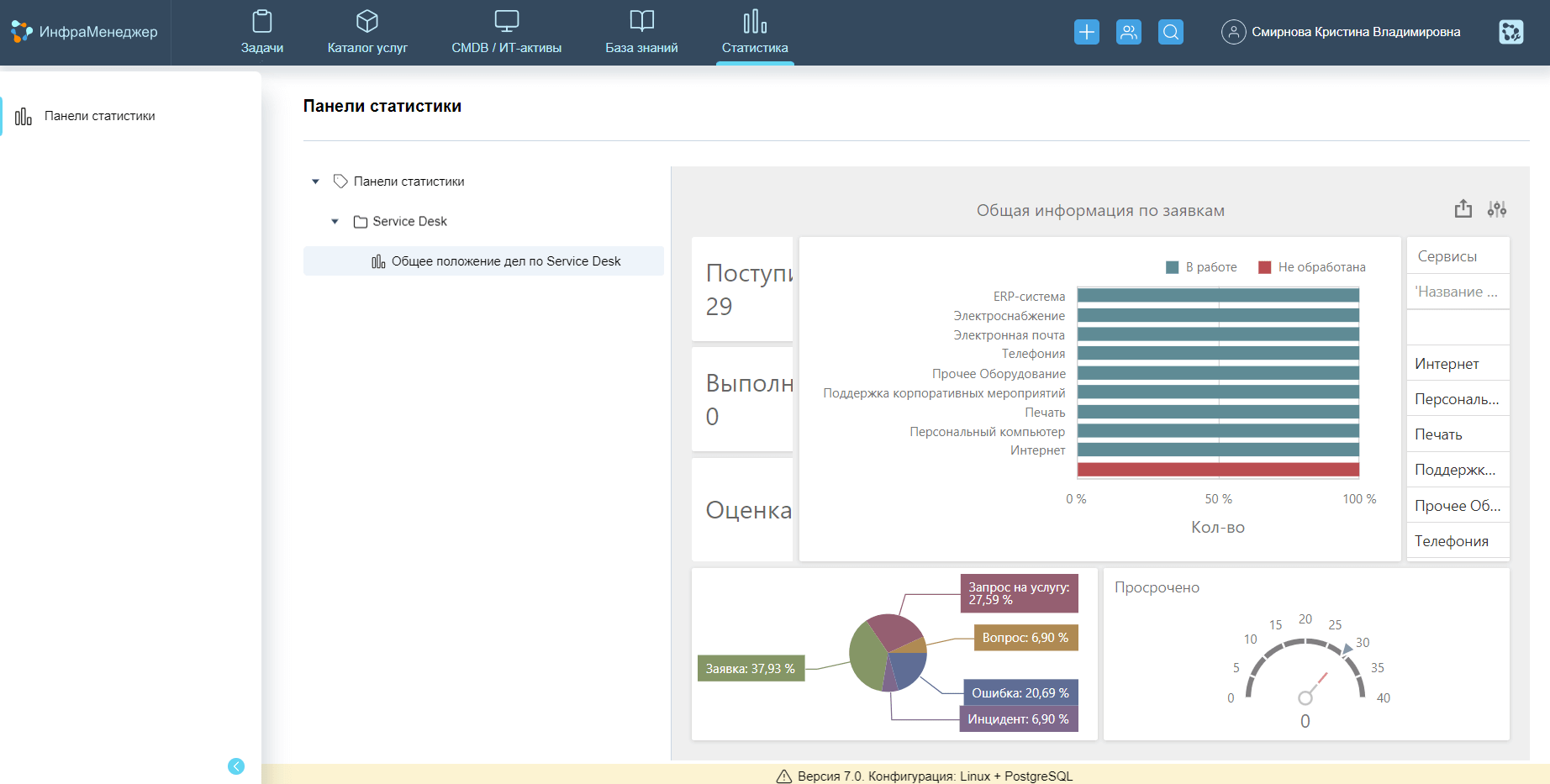Open База знаний section
This screenshot has height=784, width=1550.
pos(641,32)
